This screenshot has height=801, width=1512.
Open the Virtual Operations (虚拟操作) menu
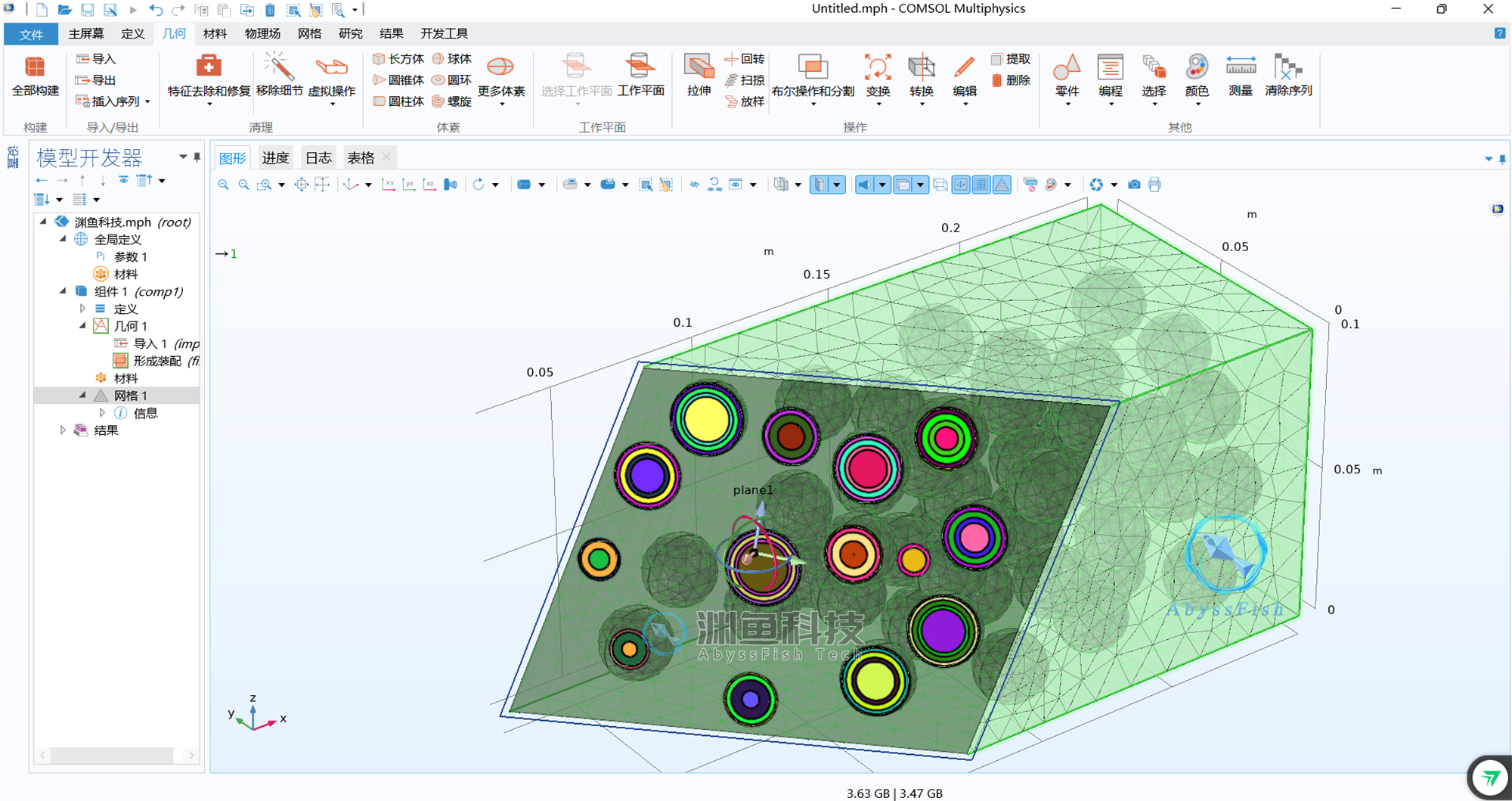(x=332, y=79)
